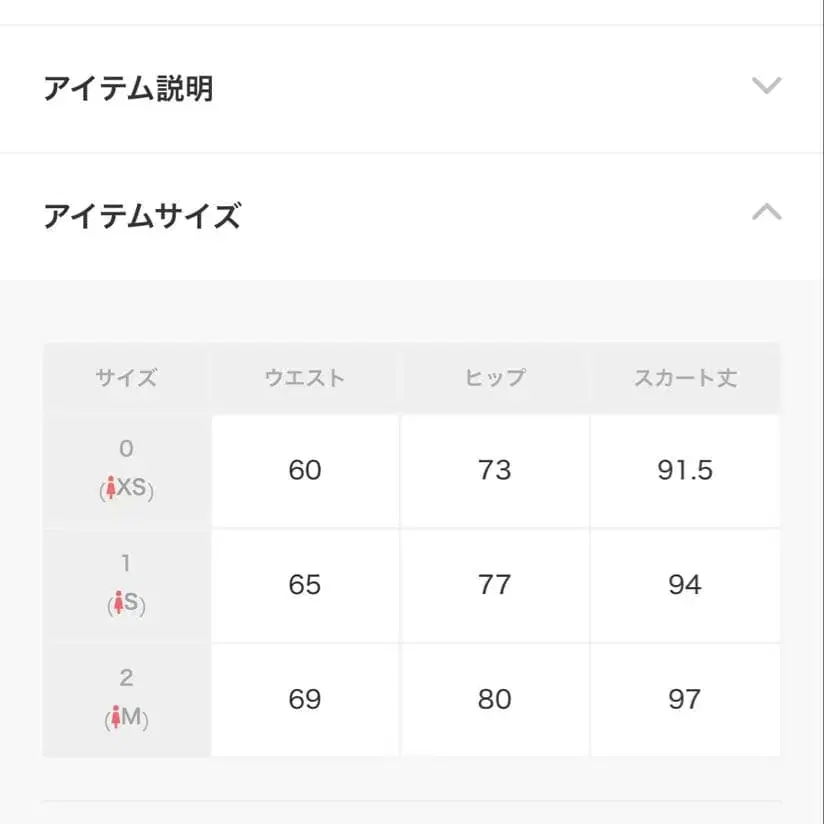Click the waist value 60

point(305,469)
